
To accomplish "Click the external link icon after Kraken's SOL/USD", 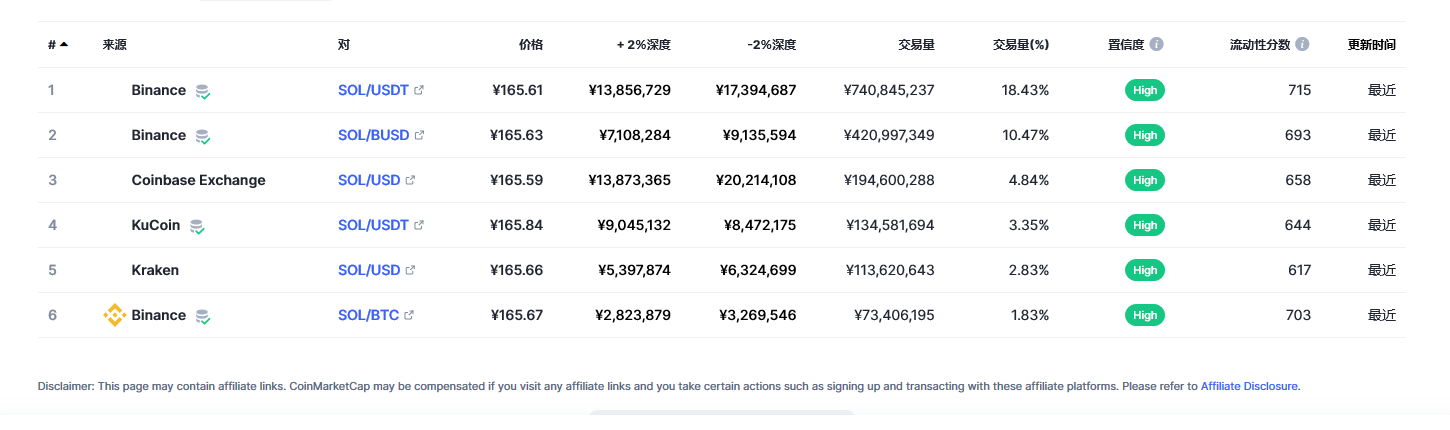I will [x=410, y=270].
